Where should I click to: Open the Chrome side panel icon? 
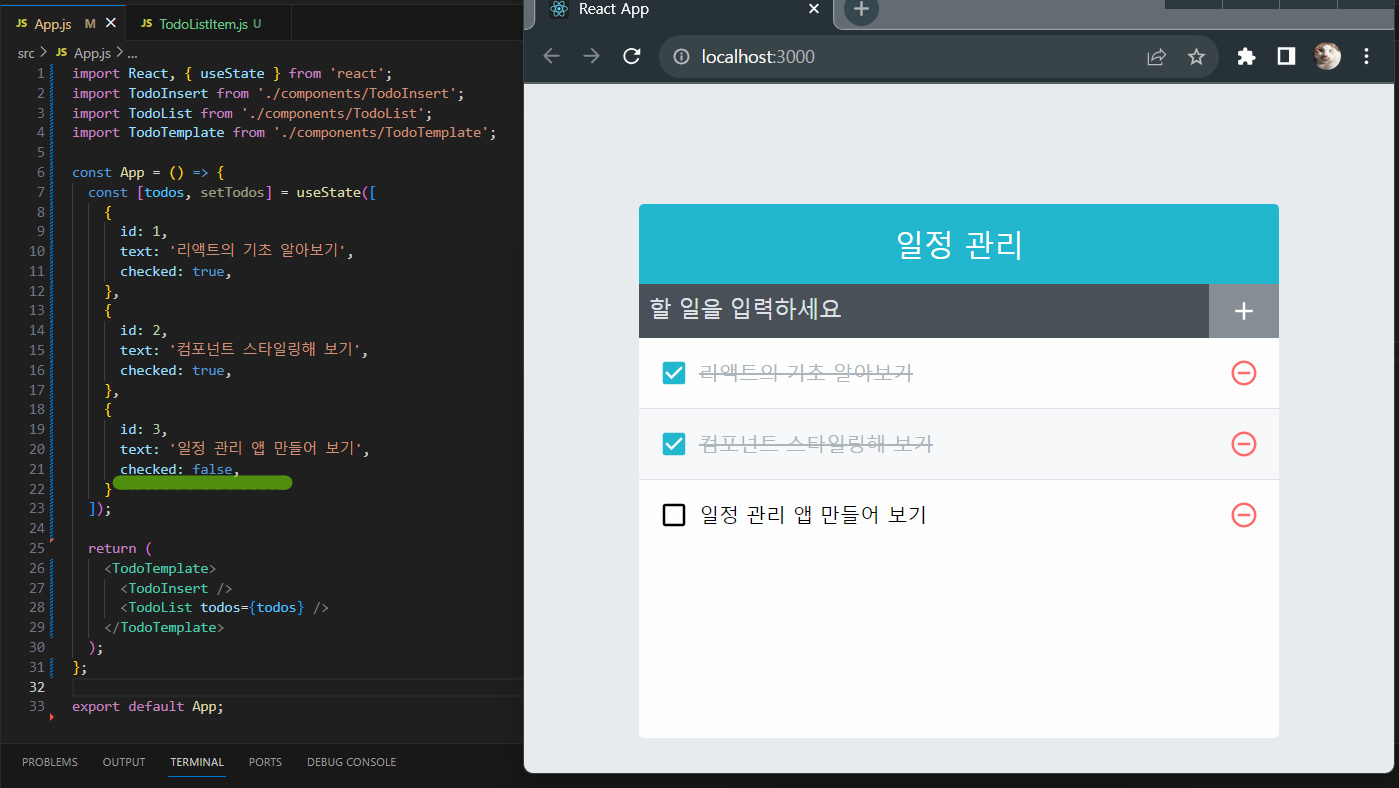tap(1286, 57)
